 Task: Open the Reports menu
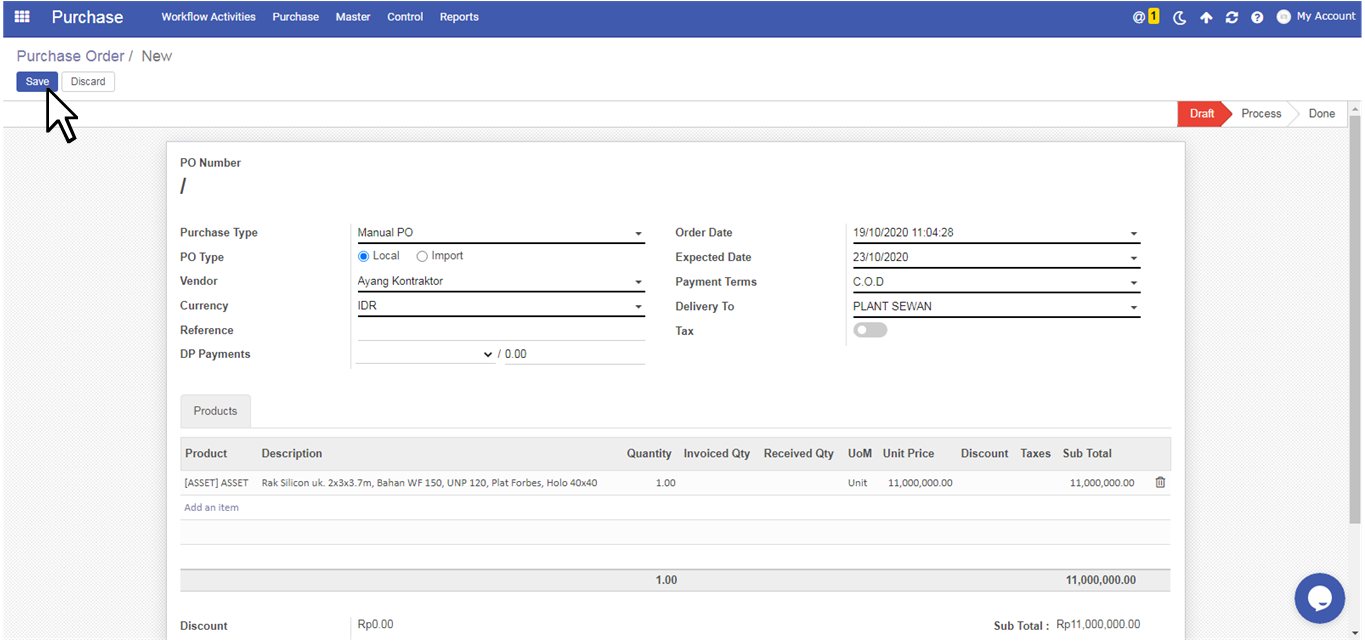(459, 17)
